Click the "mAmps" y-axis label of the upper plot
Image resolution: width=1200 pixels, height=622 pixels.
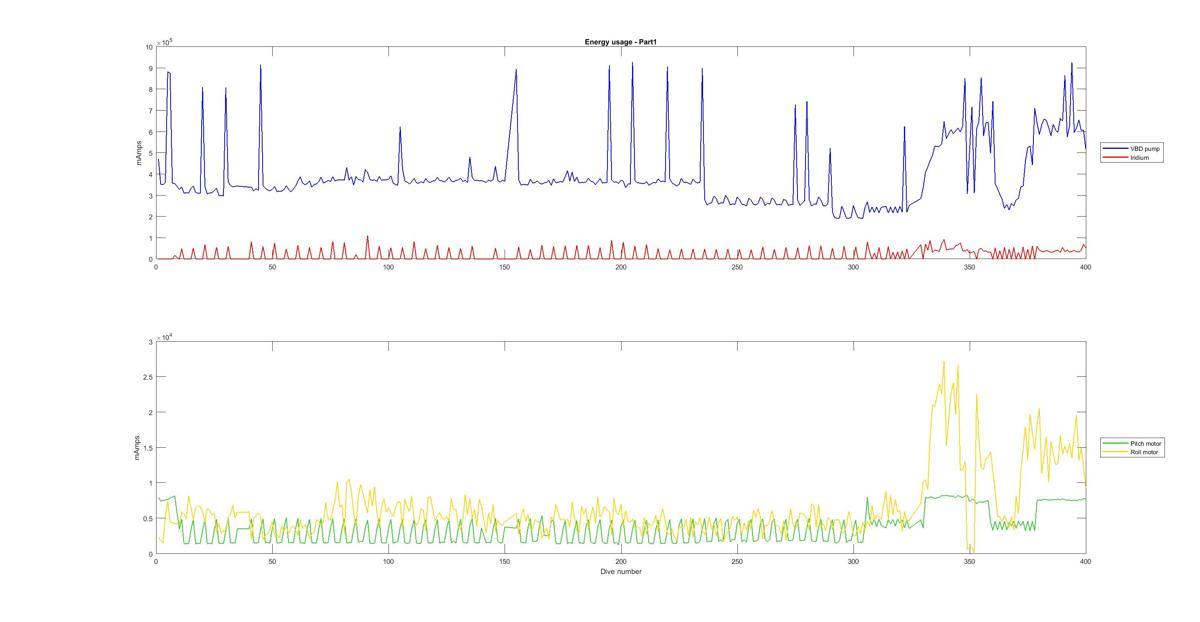click(139, 153)
